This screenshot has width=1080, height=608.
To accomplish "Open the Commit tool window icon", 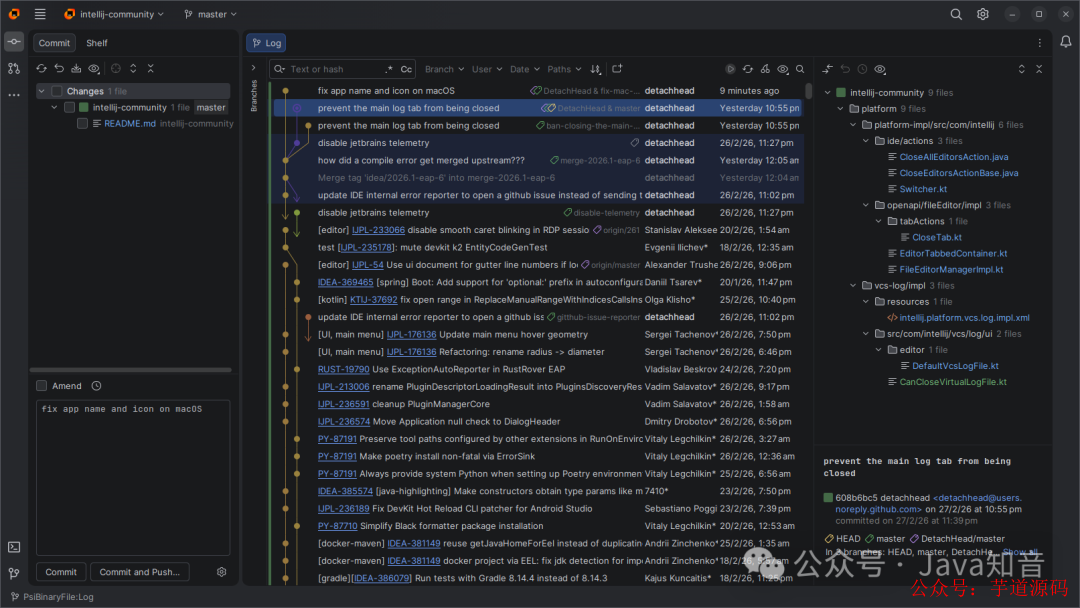I will pyautogui.click(x=14, y=42).
